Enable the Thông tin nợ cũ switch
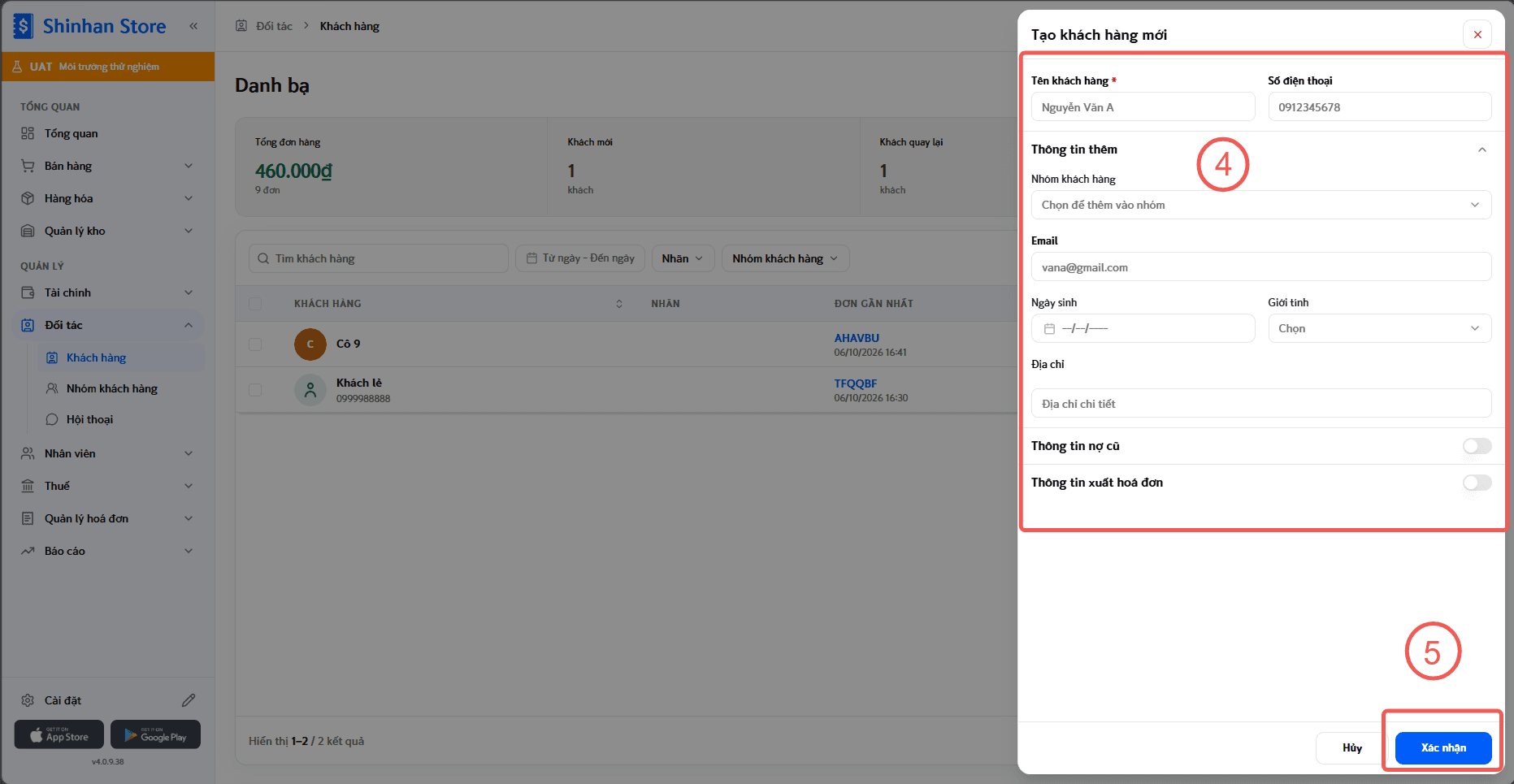 (x=1477, y=446)
